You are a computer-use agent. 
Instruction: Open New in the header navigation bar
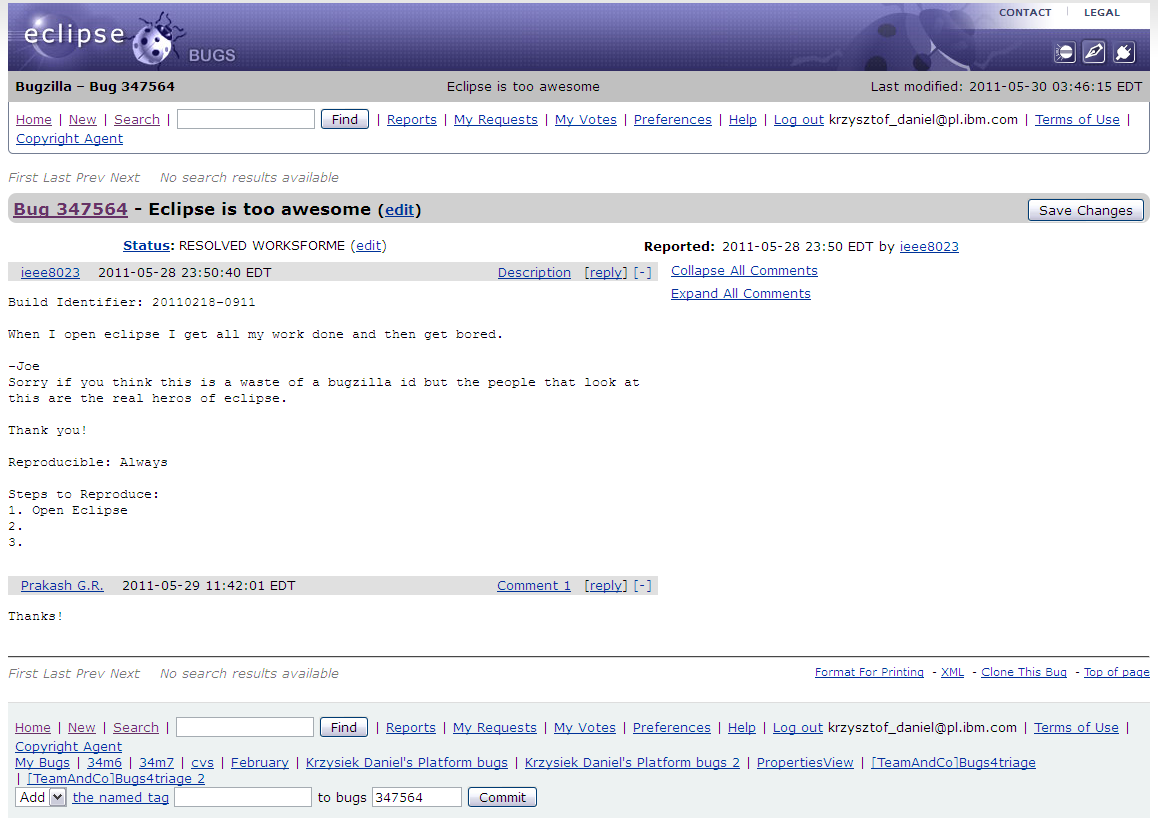[83, 120]
